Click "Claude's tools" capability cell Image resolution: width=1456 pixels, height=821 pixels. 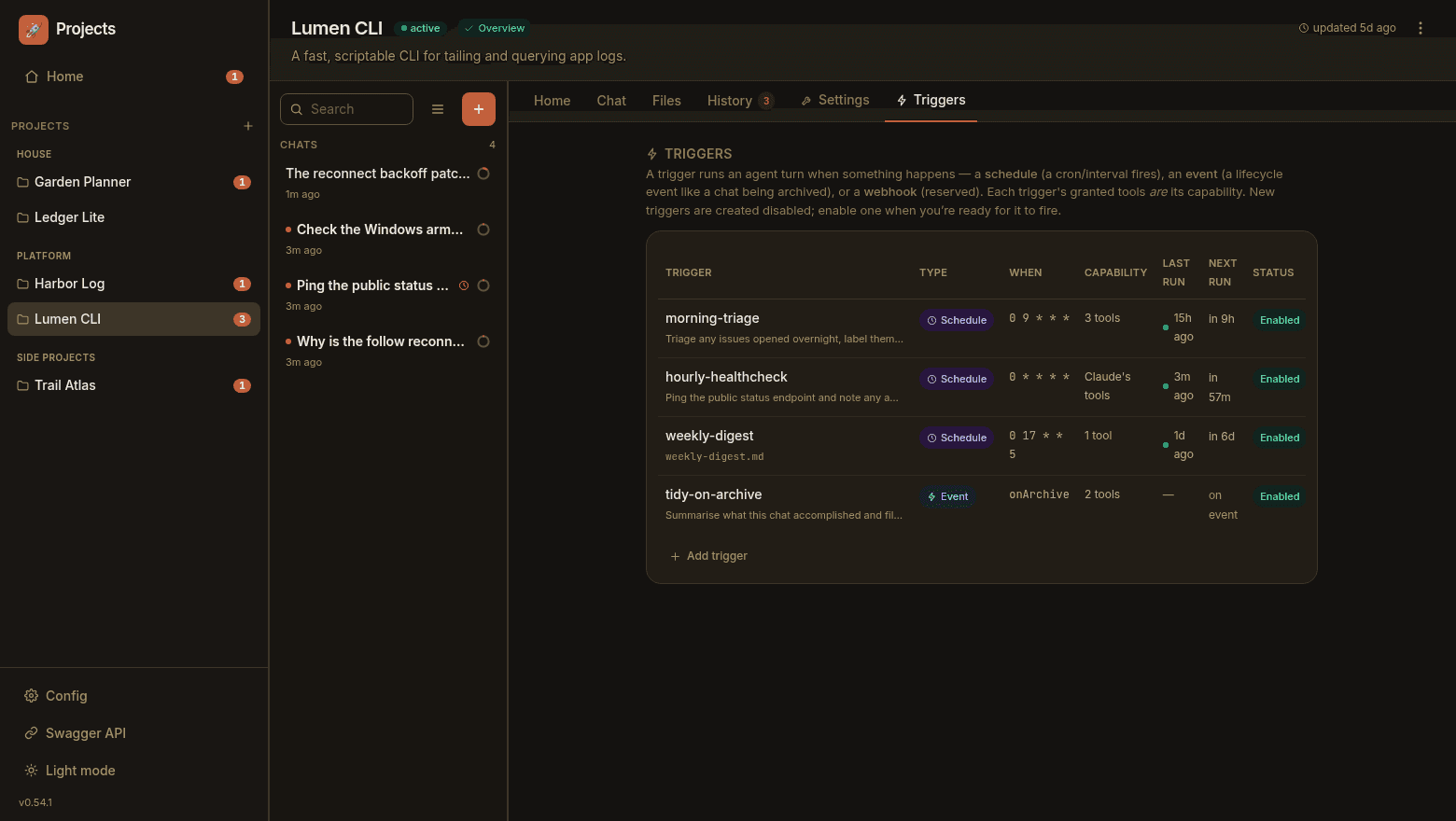[x=1107, y=386]
